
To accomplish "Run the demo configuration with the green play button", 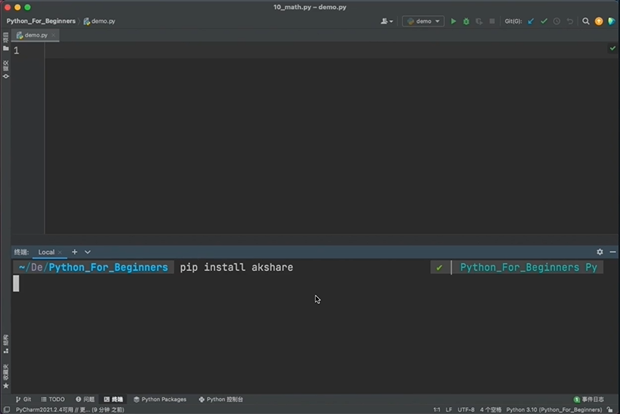I will tap(453, 21).
